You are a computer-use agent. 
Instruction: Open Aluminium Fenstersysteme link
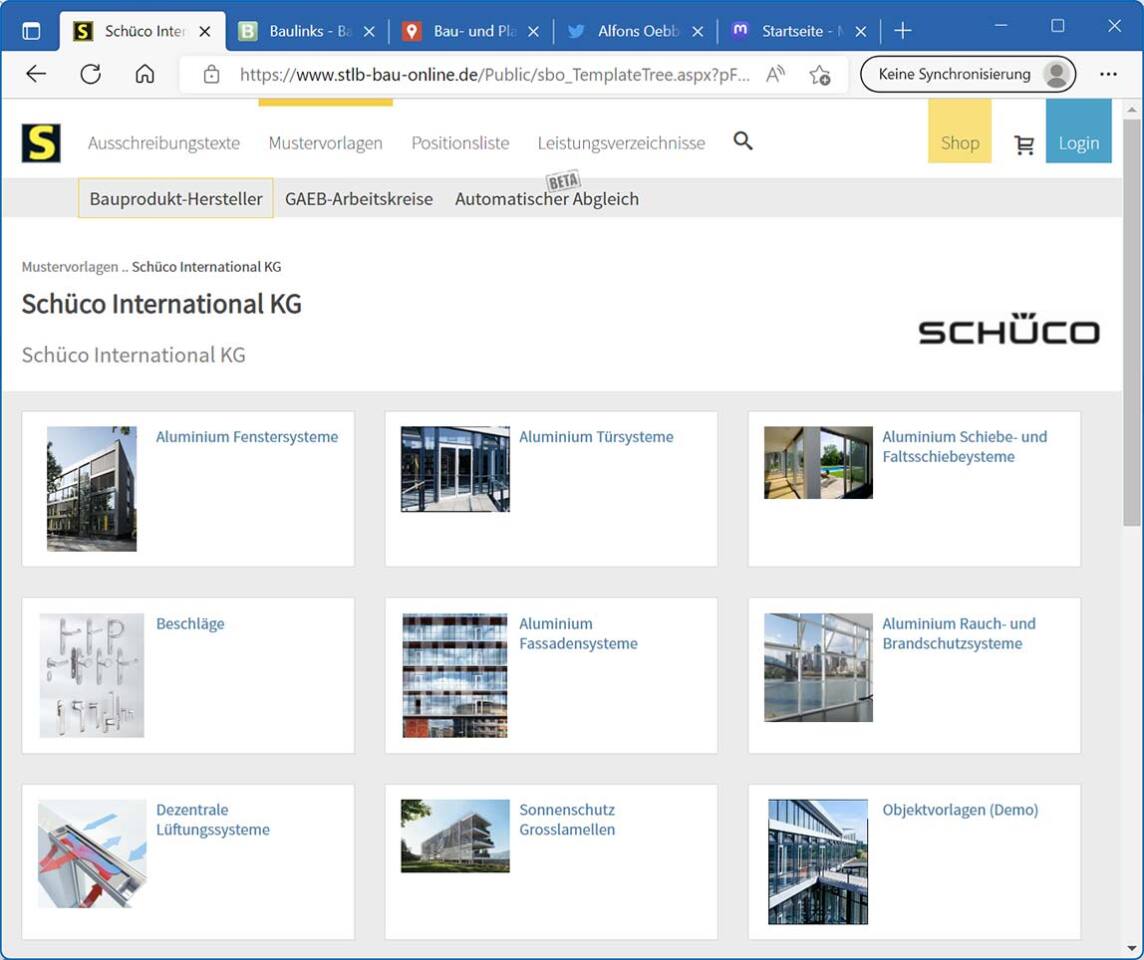click(247, 437)
